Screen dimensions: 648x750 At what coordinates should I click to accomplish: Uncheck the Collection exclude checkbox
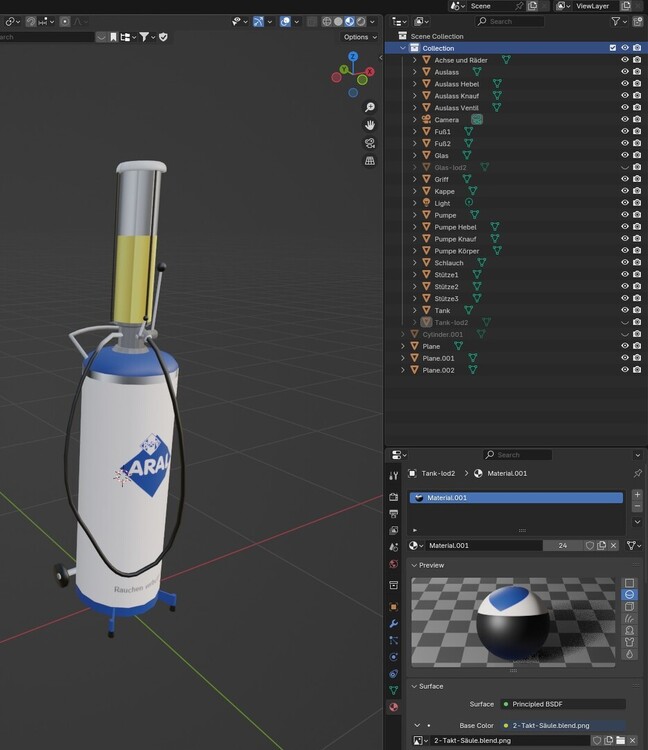pos(613,48)
